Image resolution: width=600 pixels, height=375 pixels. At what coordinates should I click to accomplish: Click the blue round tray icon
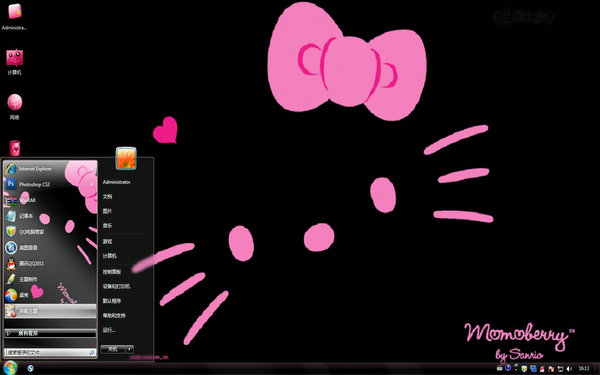[x=508, y=368]
